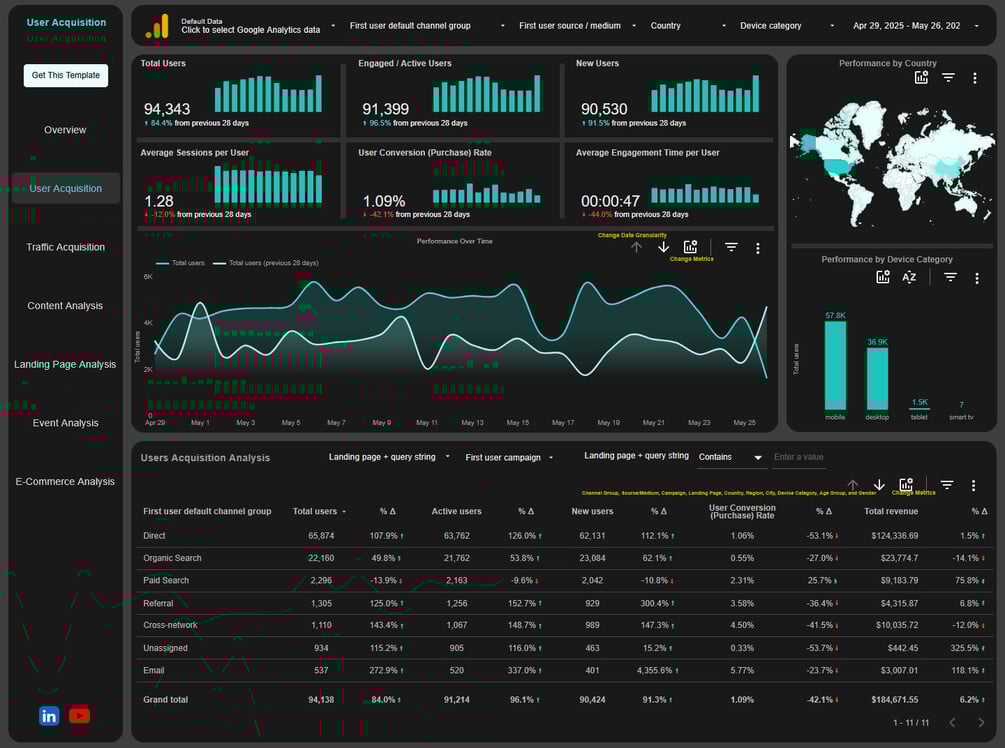
Task: Sort table by Active users column header
Action: 456,511
